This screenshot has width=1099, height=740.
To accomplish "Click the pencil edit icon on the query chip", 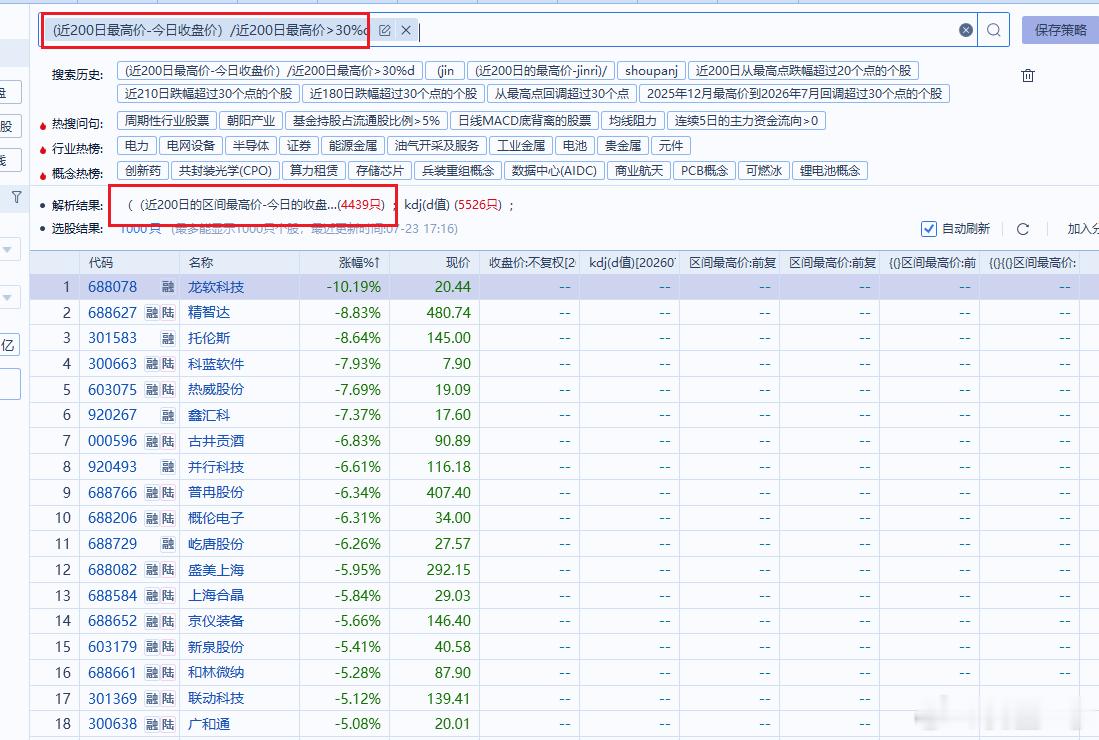I will tap(385, 30).
